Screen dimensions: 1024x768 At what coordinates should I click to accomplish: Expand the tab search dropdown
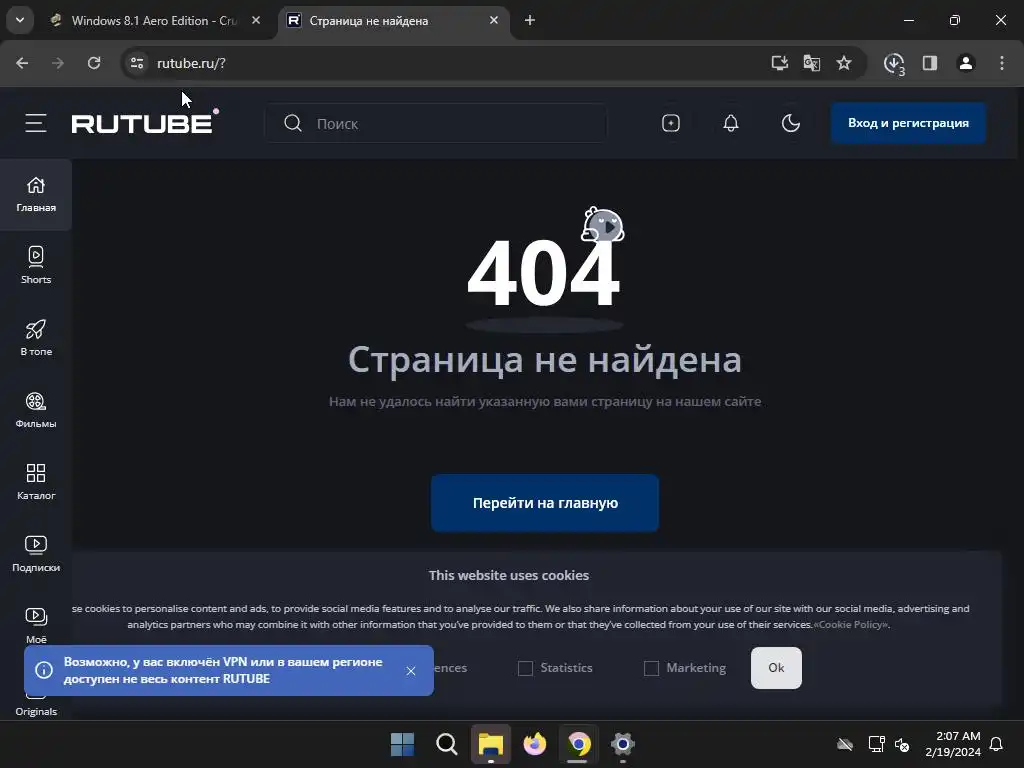tap(20, 20)
